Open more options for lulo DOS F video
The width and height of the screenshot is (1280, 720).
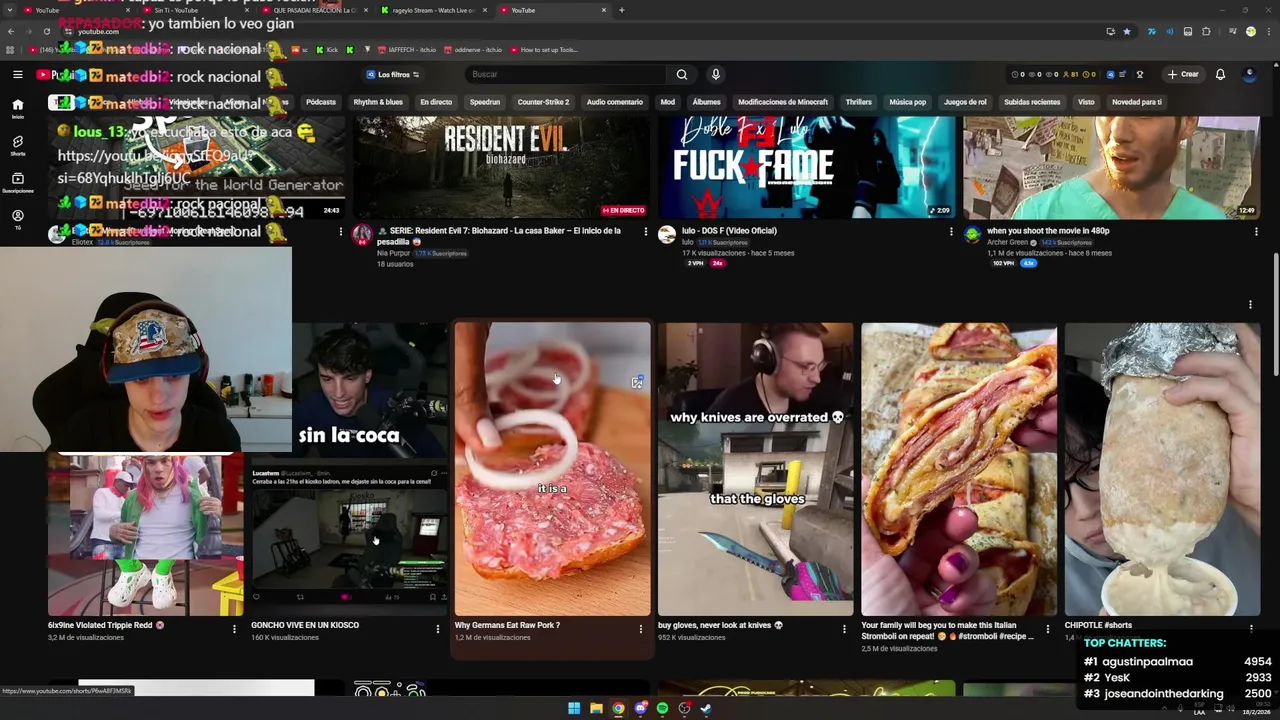coord(951,232)
